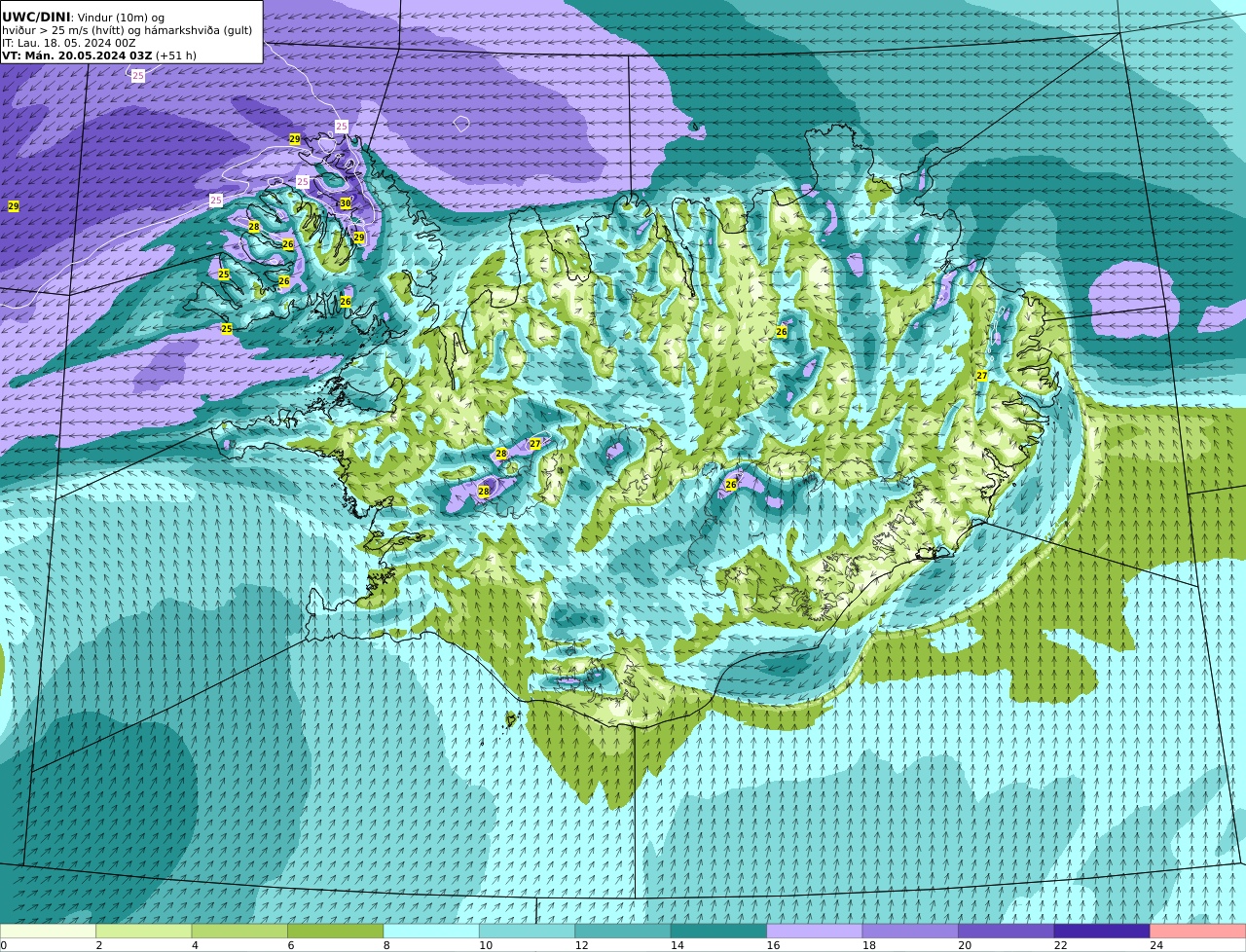Click the legend tick label 0
Screen dimensions: 1246x952
click(x=4, y=945)
